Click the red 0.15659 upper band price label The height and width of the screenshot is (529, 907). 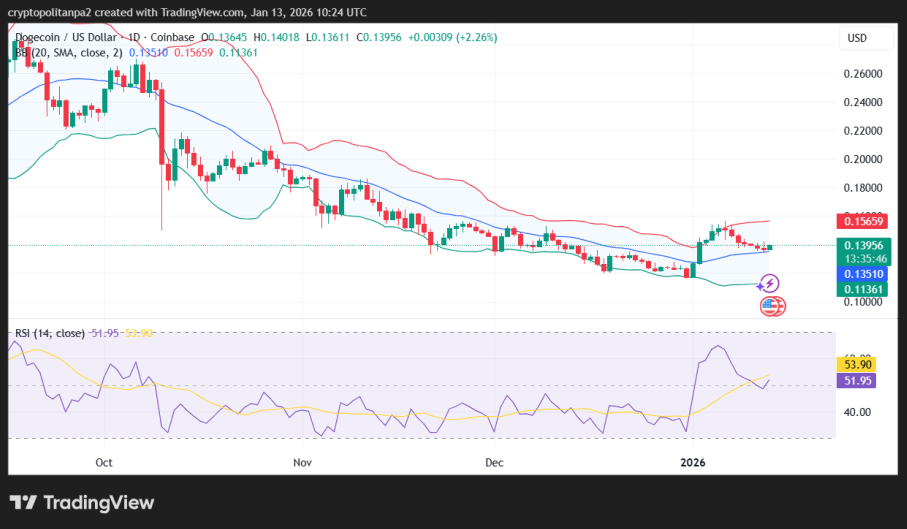[861, 221]
